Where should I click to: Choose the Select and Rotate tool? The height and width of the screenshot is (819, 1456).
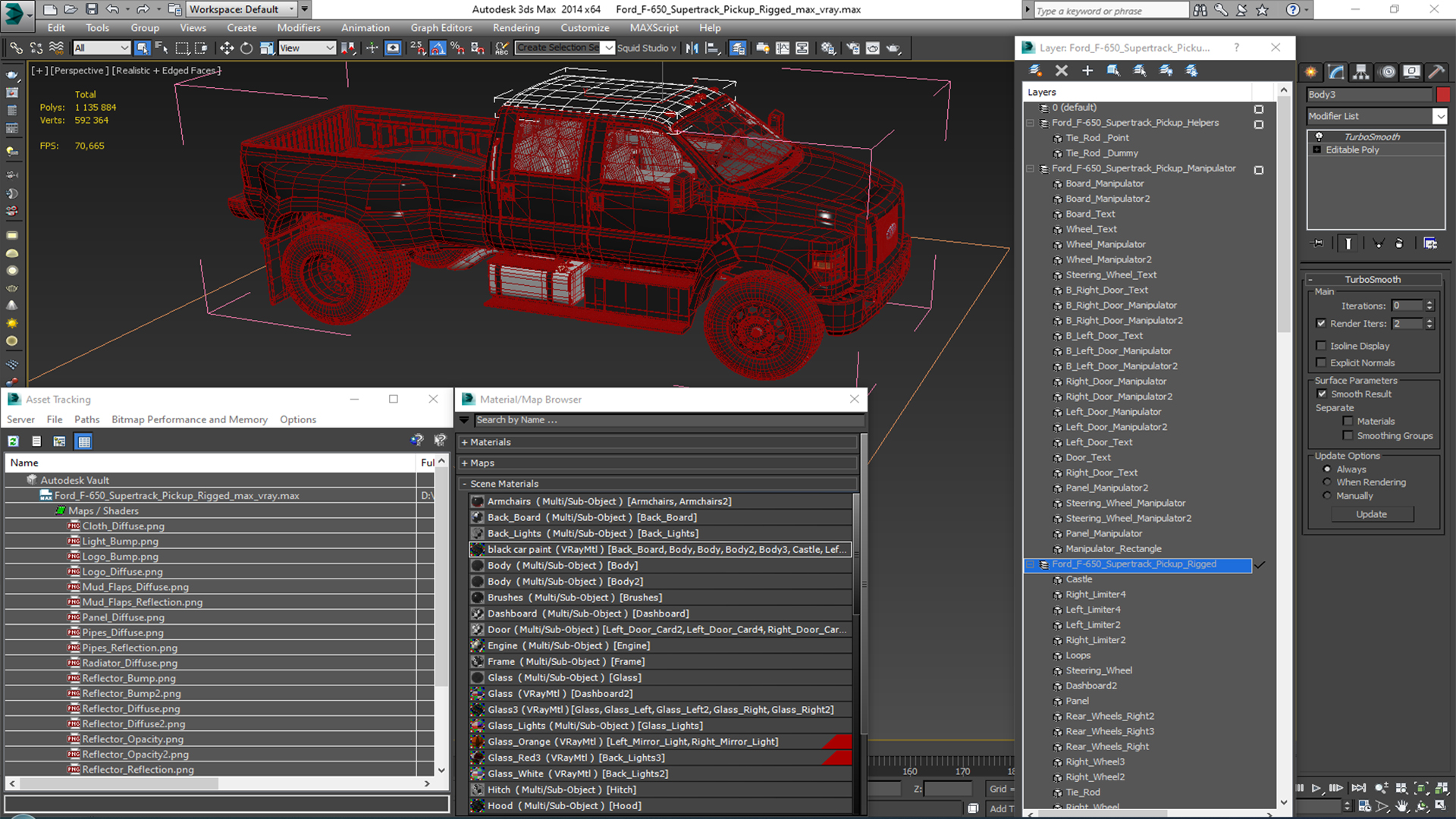point(246,48)
